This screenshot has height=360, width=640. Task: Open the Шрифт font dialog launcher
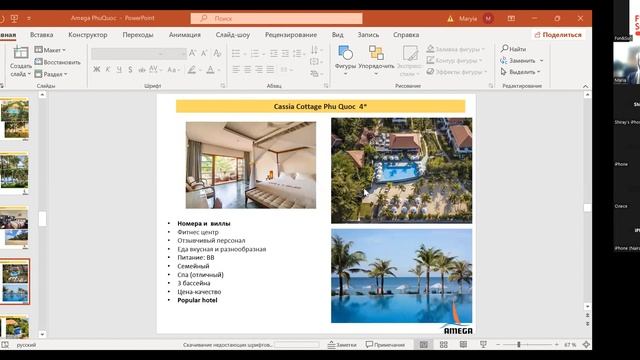pyautogui.click(x=223, y=86)
